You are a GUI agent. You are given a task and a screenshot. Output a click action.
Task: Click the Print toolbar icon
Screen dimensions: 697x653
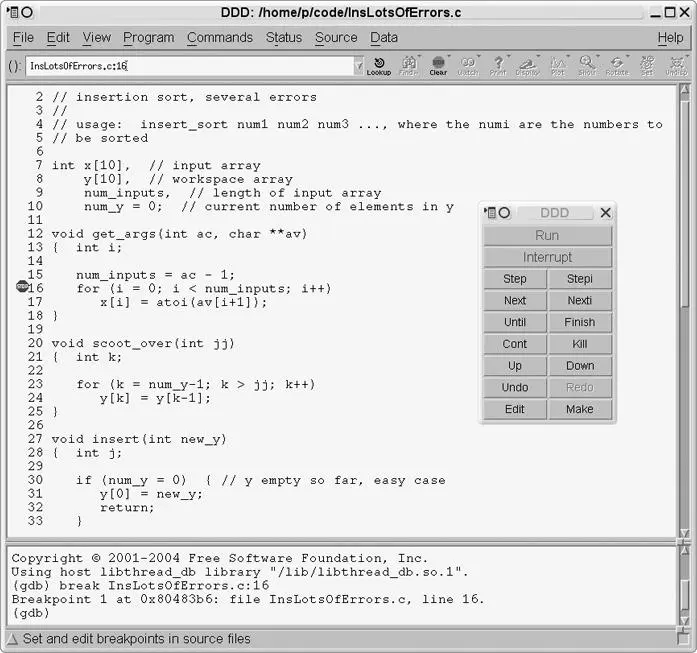(x=498, y=65)
